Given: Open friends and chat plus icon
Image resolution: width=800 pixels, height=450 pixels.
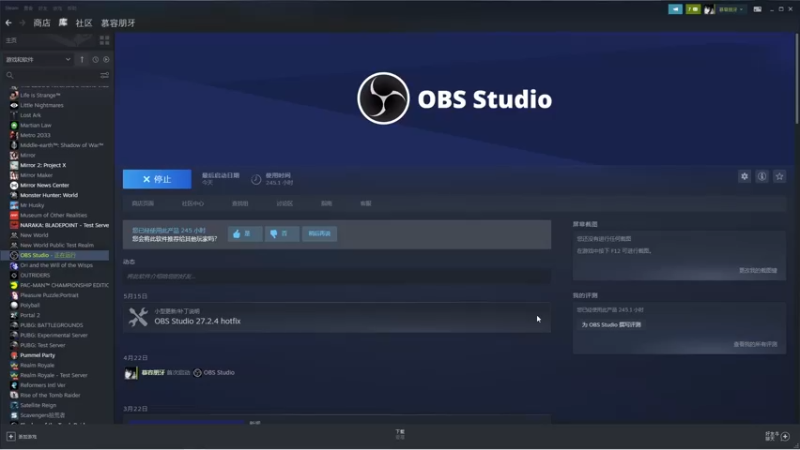Looking at the screenshot, I should pyautogui.click(x=785, y=436).
